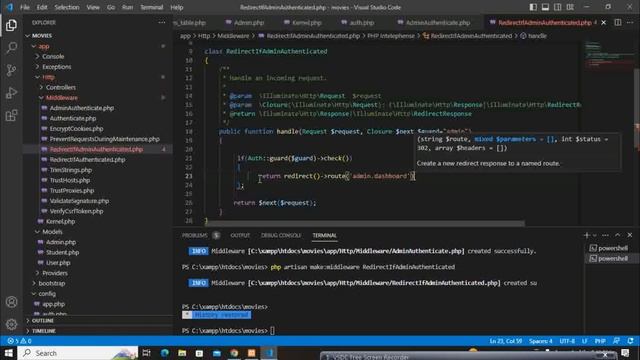
Task: Toggle panel layout button
Action: pos(545,7)
